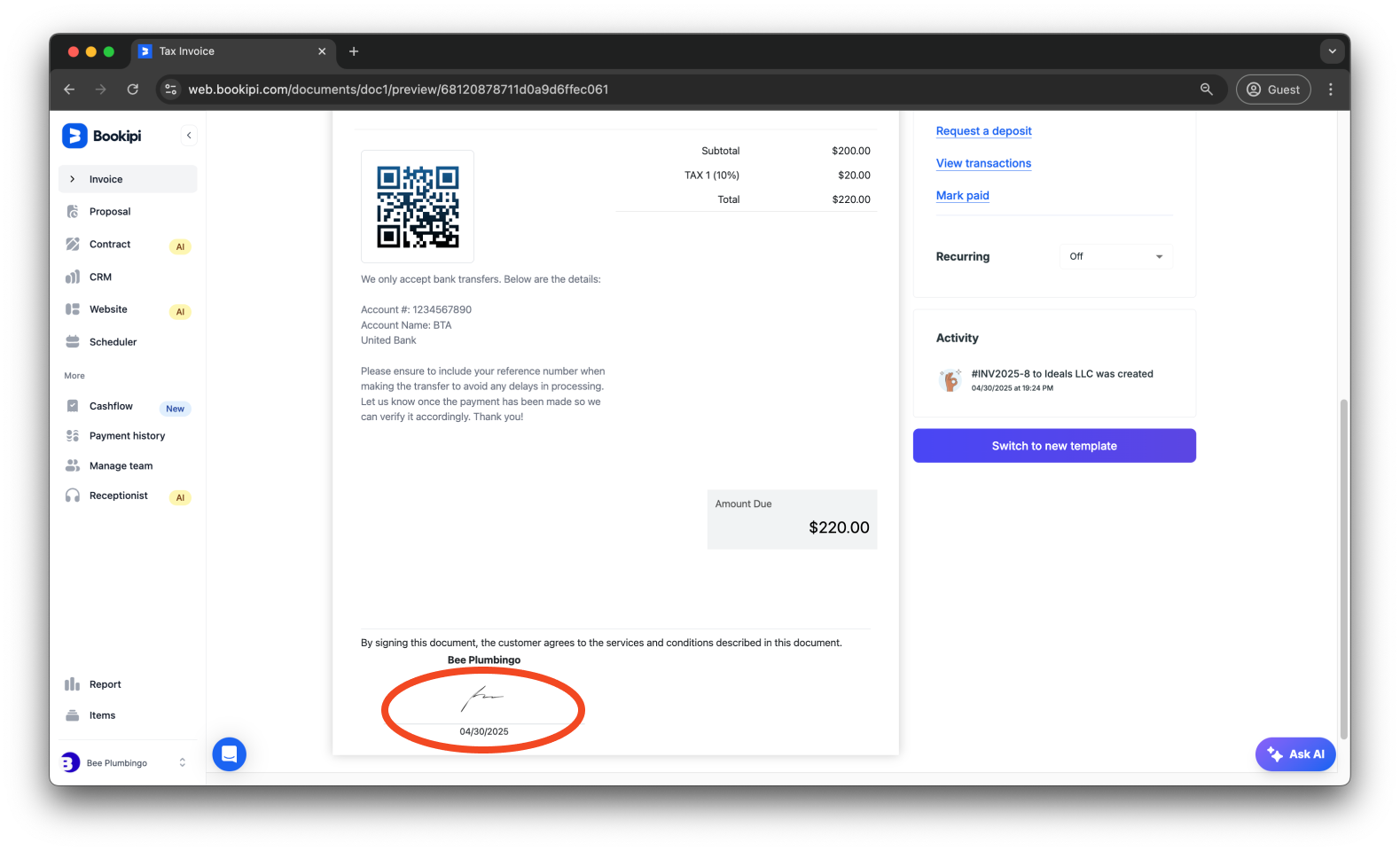Click the invoice QR code image
1400x851 pixels.
pyautogui.click(x=418, y=207)
